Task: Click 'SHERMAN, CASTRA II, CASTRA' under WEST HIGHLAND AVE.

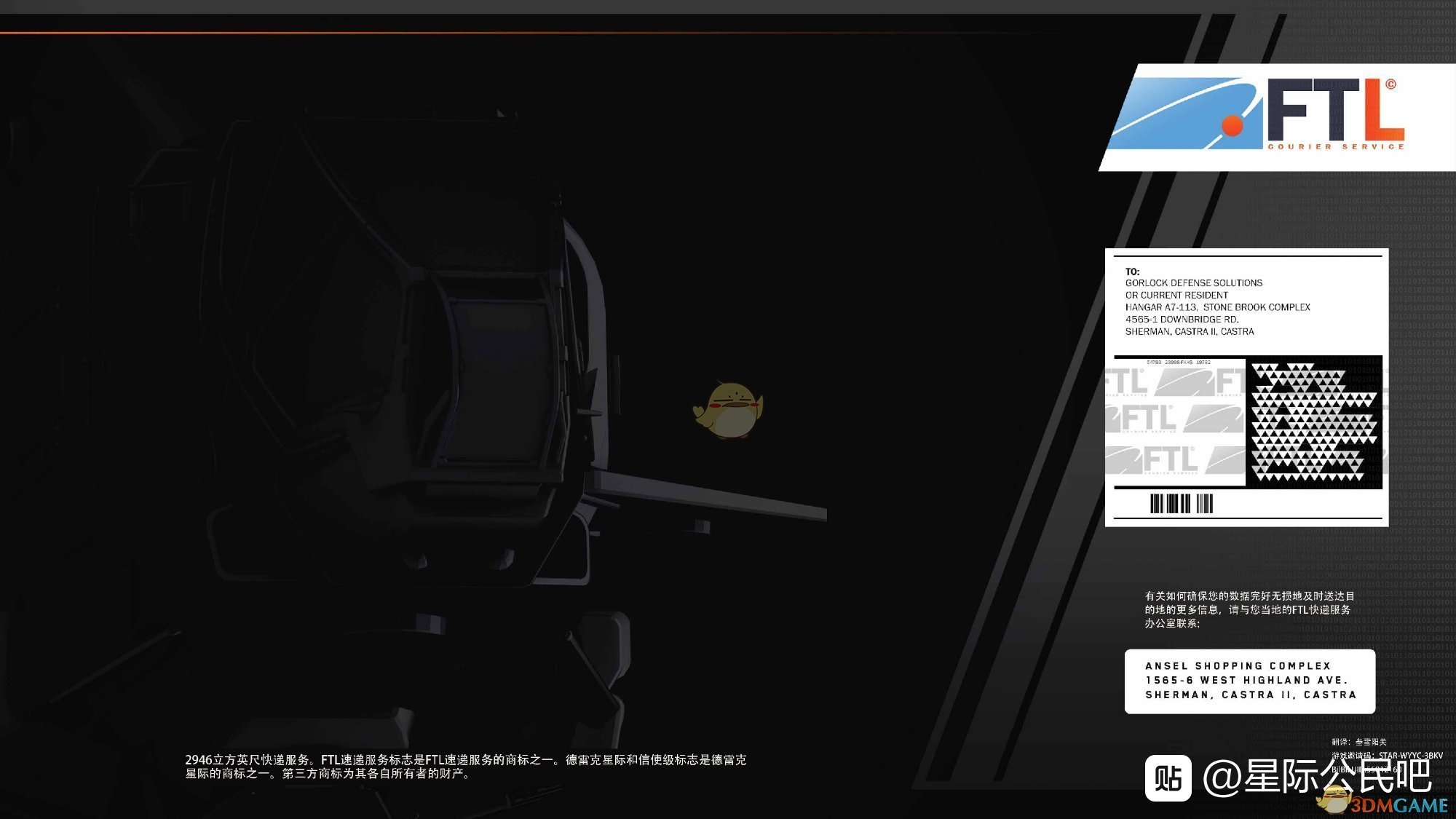Action: click(1251, 695)
